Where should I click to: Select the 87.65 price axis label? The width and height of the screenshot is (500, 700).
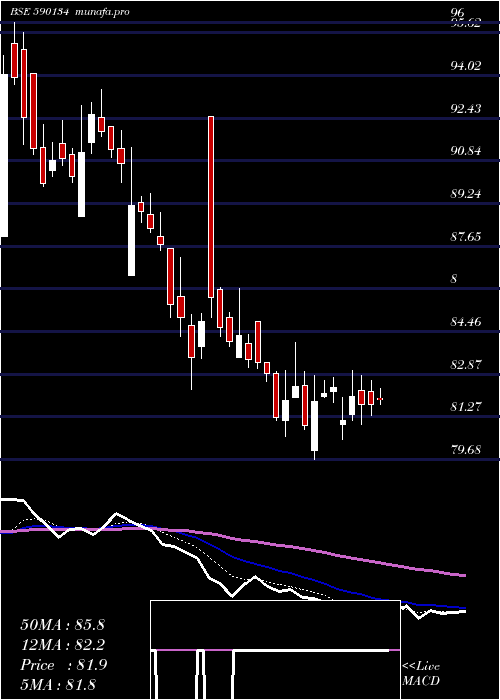click(x=466, y=236)
